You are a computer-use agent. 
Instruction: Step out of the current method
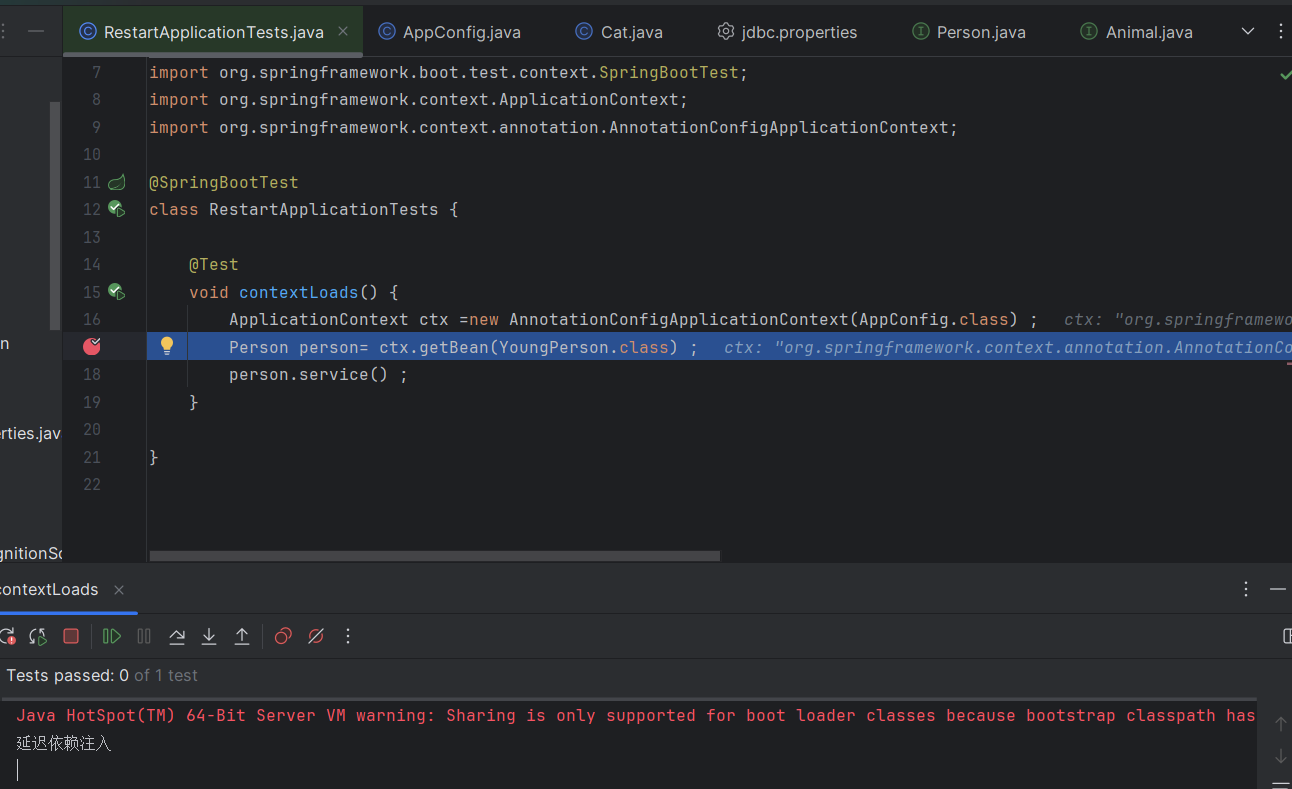tap(242, 636)
